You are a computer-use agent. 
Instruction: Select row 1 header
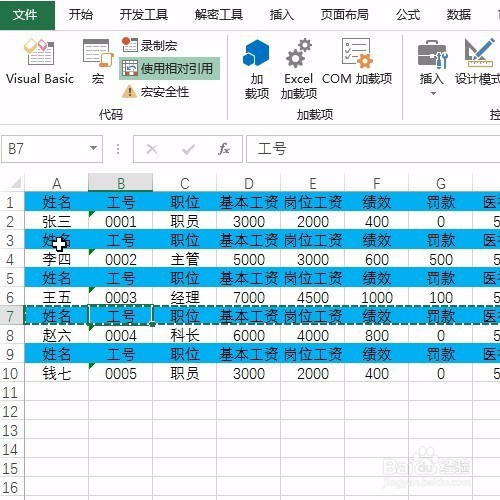point(11,202)
